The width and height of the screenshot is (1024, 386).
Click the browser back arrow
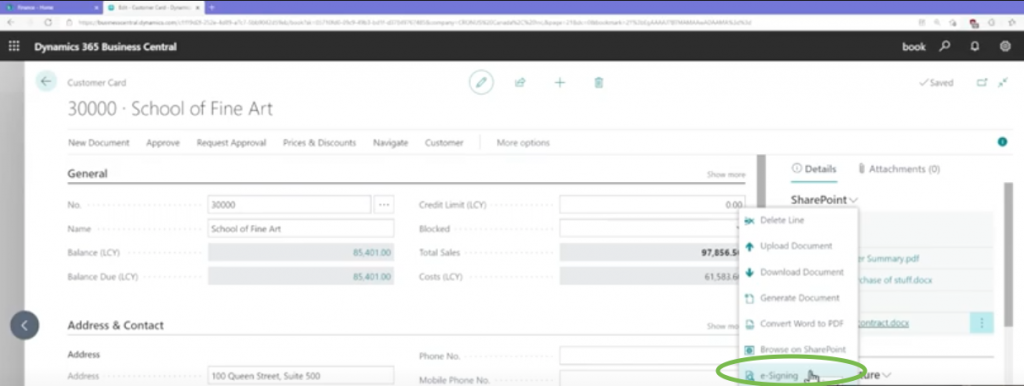10,22
